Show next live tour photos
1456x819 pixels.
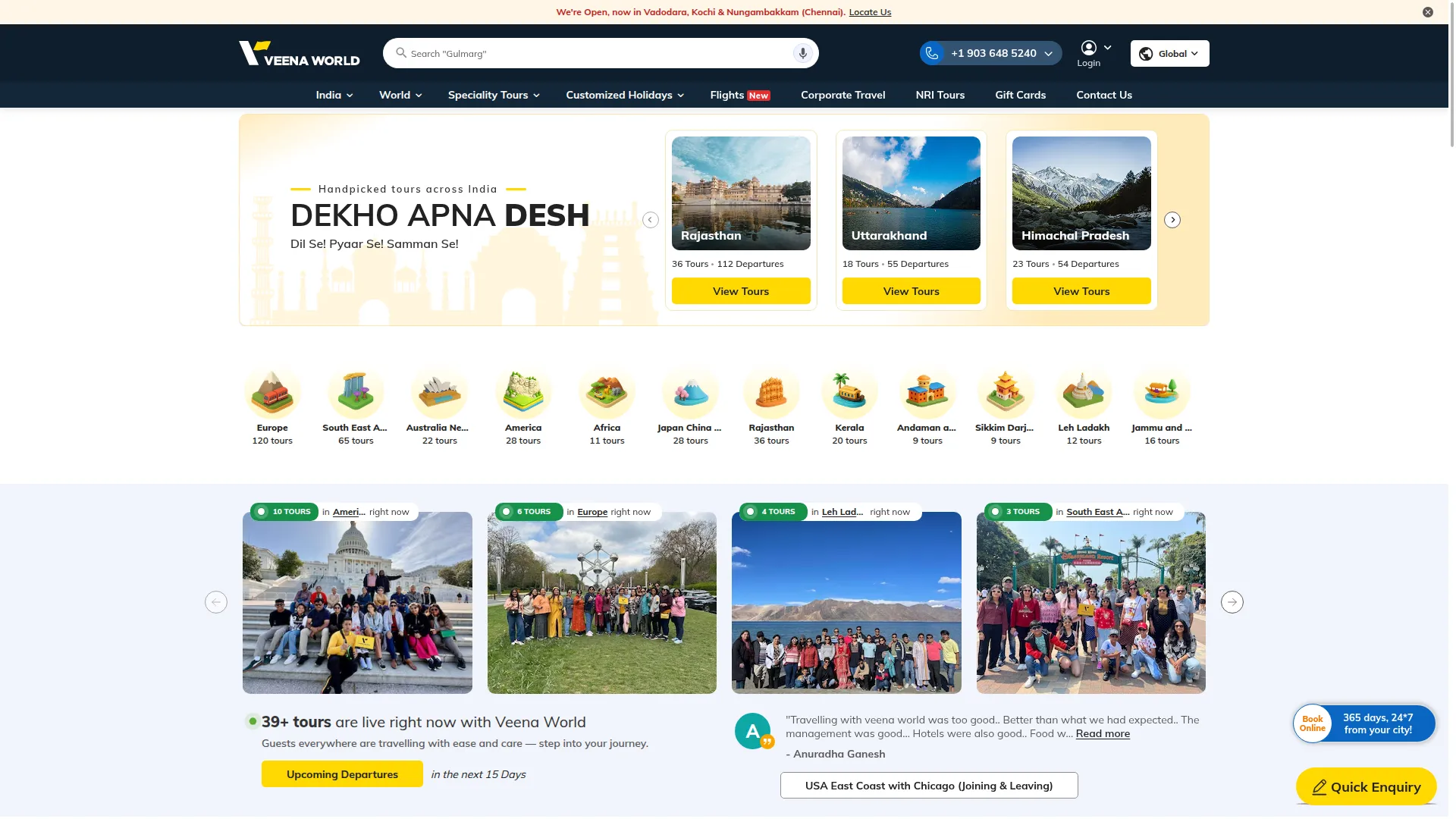[x=1232, y=602]
